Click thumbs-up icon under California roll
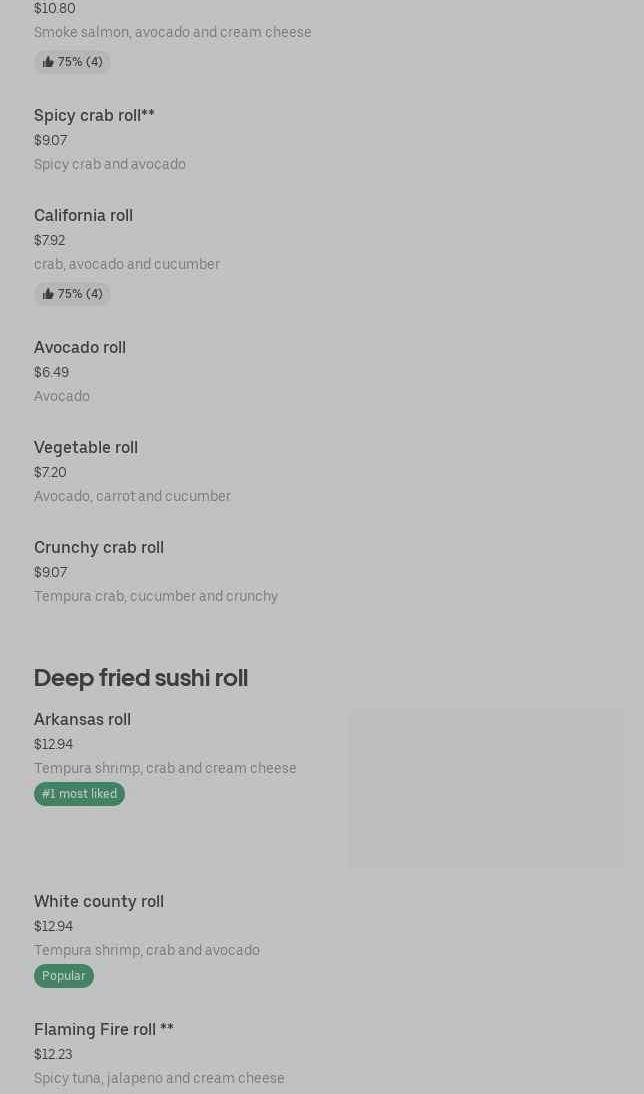644x1094 pixels. (x=48, y=294)
